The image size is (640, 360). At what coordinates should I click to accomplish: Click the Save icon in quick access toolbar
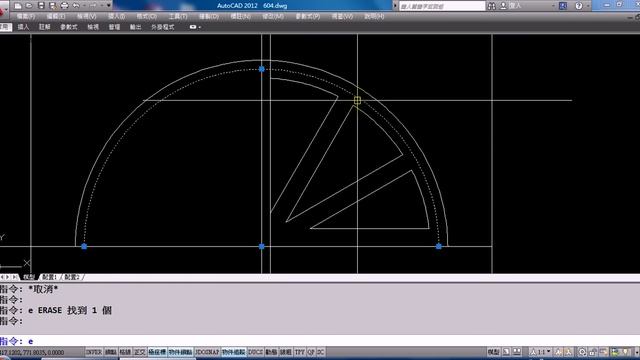point(41,6)
